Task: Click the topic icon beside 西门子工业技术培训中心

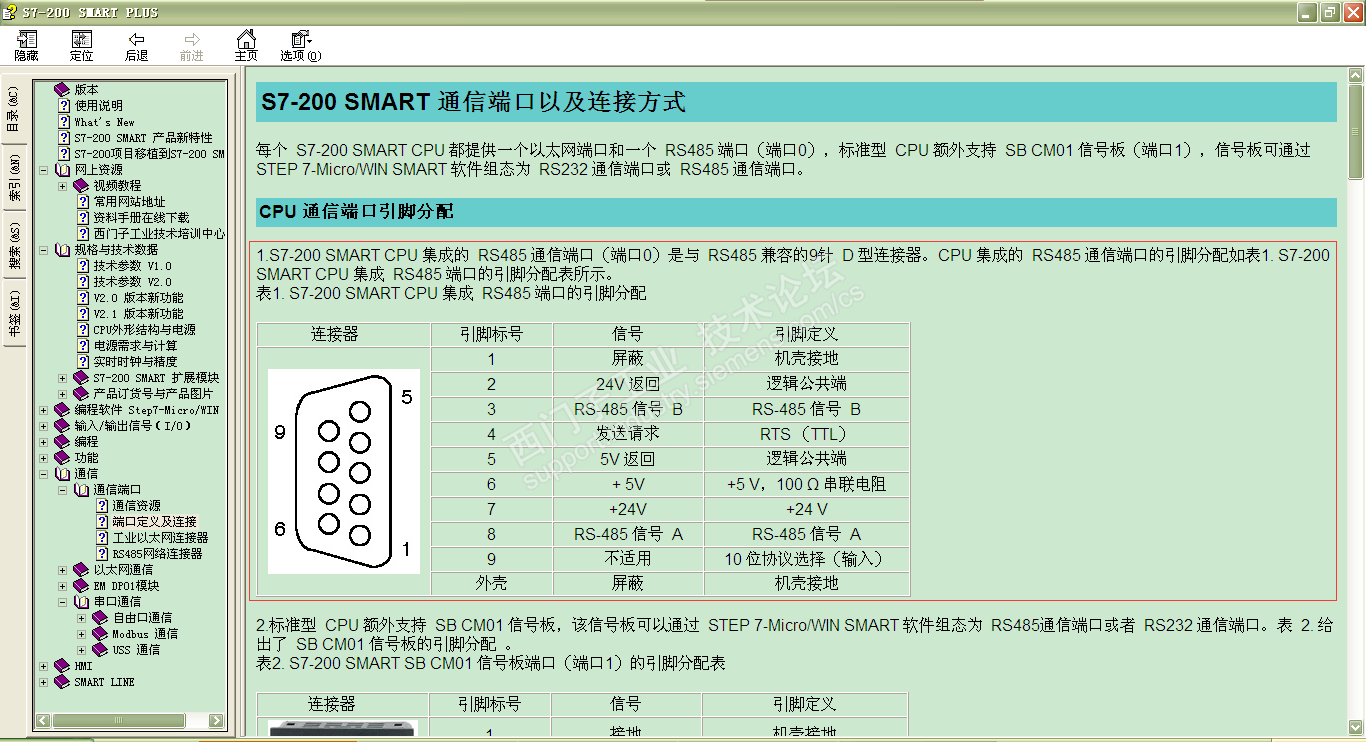Action: [84, 233]
